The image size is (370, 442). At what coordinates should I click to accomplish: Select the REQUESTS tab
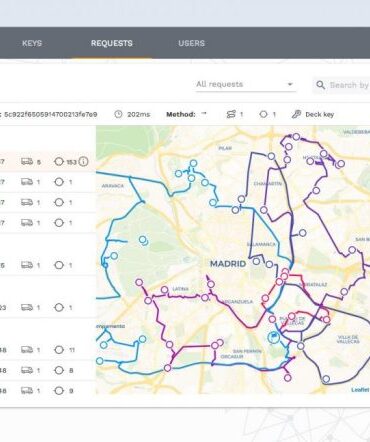coord(112,43)
